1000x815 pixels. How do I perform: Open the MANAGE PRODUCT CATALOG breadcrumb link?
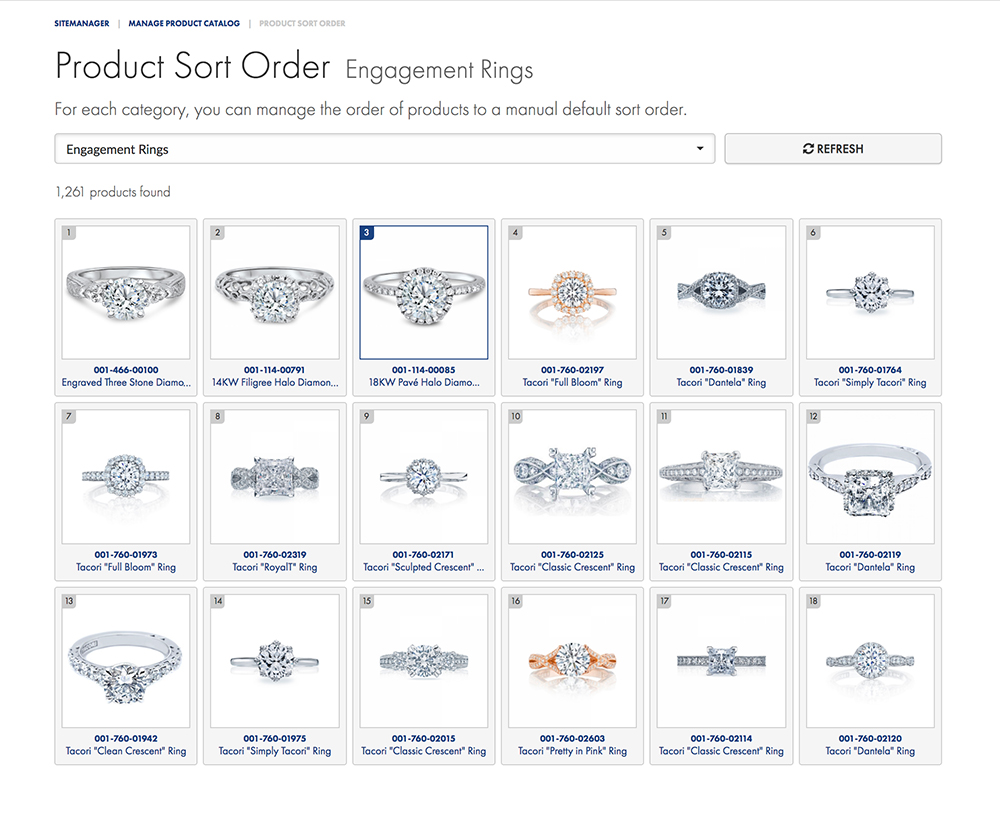(x=184, y=23)
